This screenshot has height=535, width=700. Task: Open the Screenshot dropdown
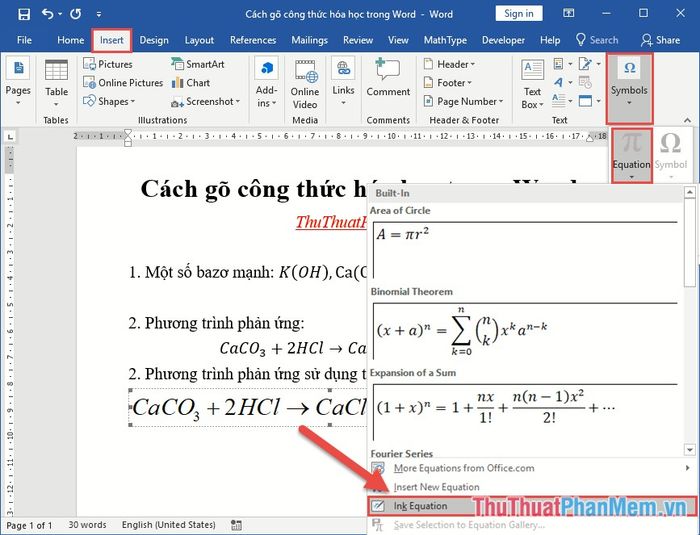click(x=206, y=101)
